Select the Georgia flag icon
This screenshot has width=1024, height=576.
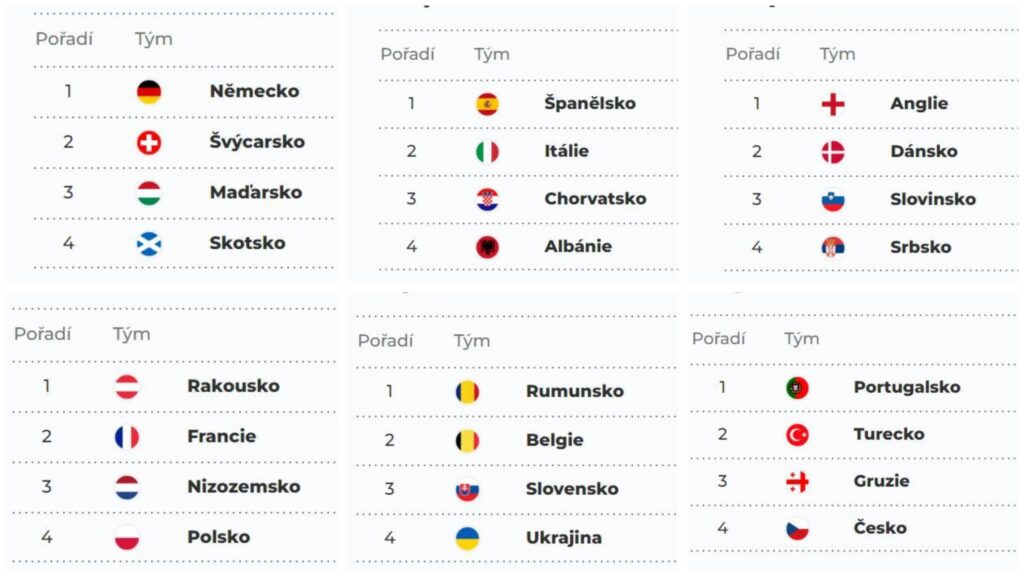[797, 482]
